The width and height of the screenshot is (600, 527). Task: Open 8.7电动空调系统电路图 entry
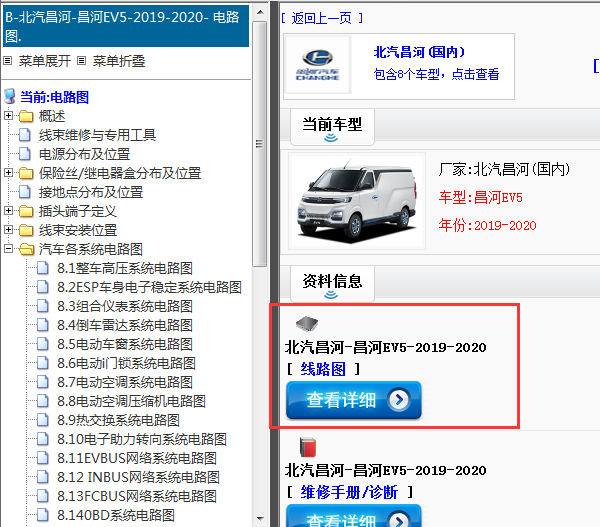click(125, 382)
